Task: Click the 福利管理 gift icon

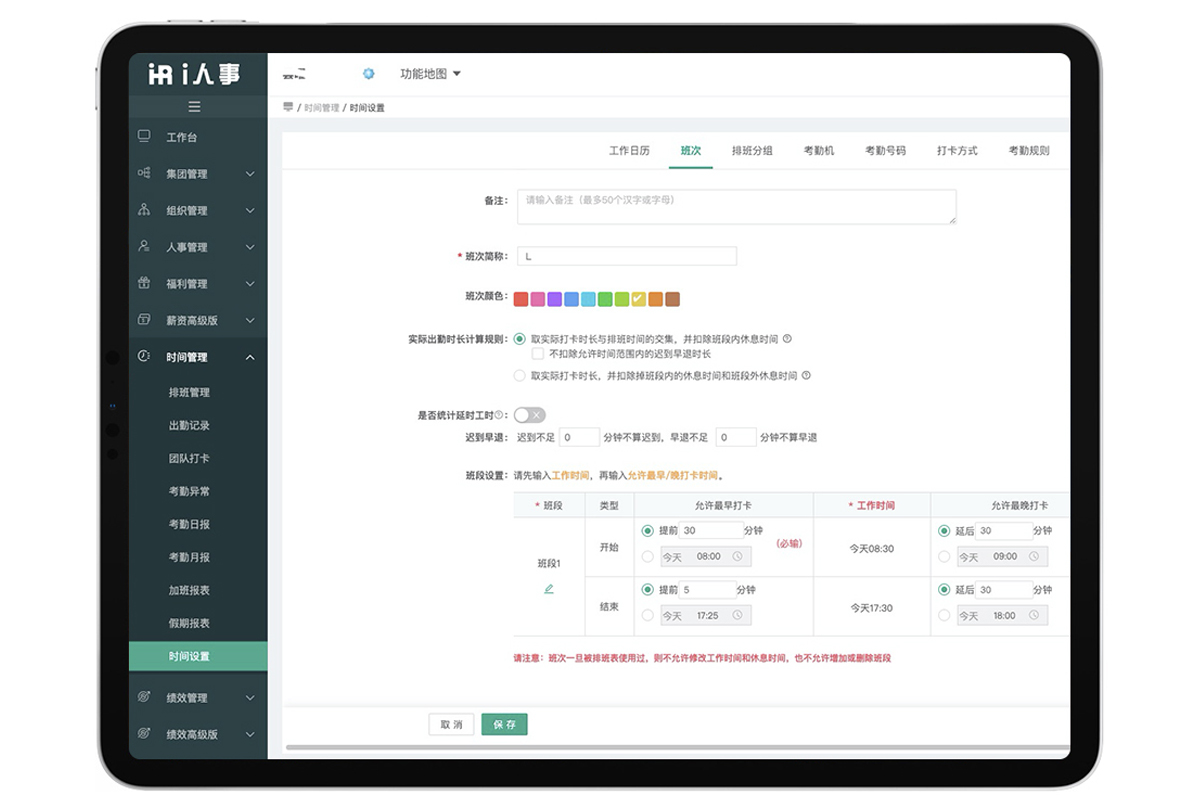Action: click(144, 283)
